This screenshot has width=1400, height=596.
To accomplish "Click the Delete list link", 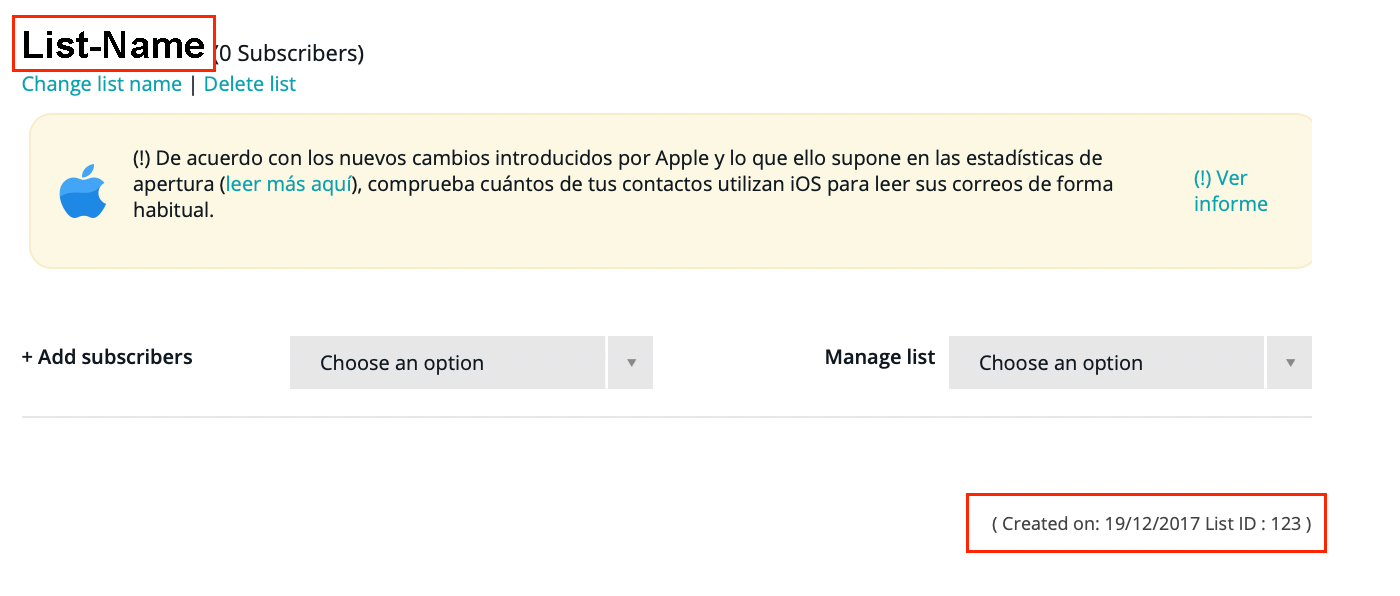I will (x=250, y=84).
